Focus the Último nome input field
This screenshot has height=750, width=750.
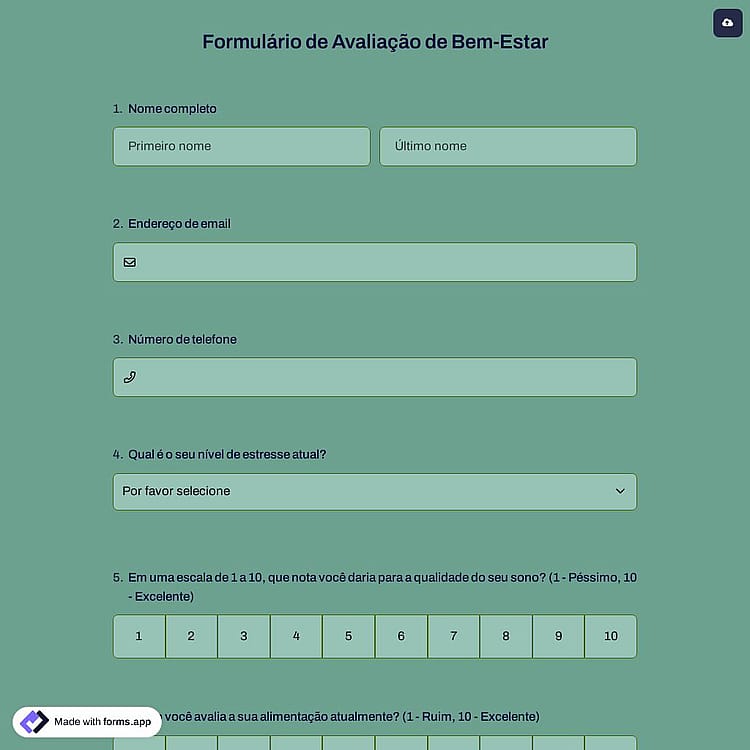[x=508, y=146]
